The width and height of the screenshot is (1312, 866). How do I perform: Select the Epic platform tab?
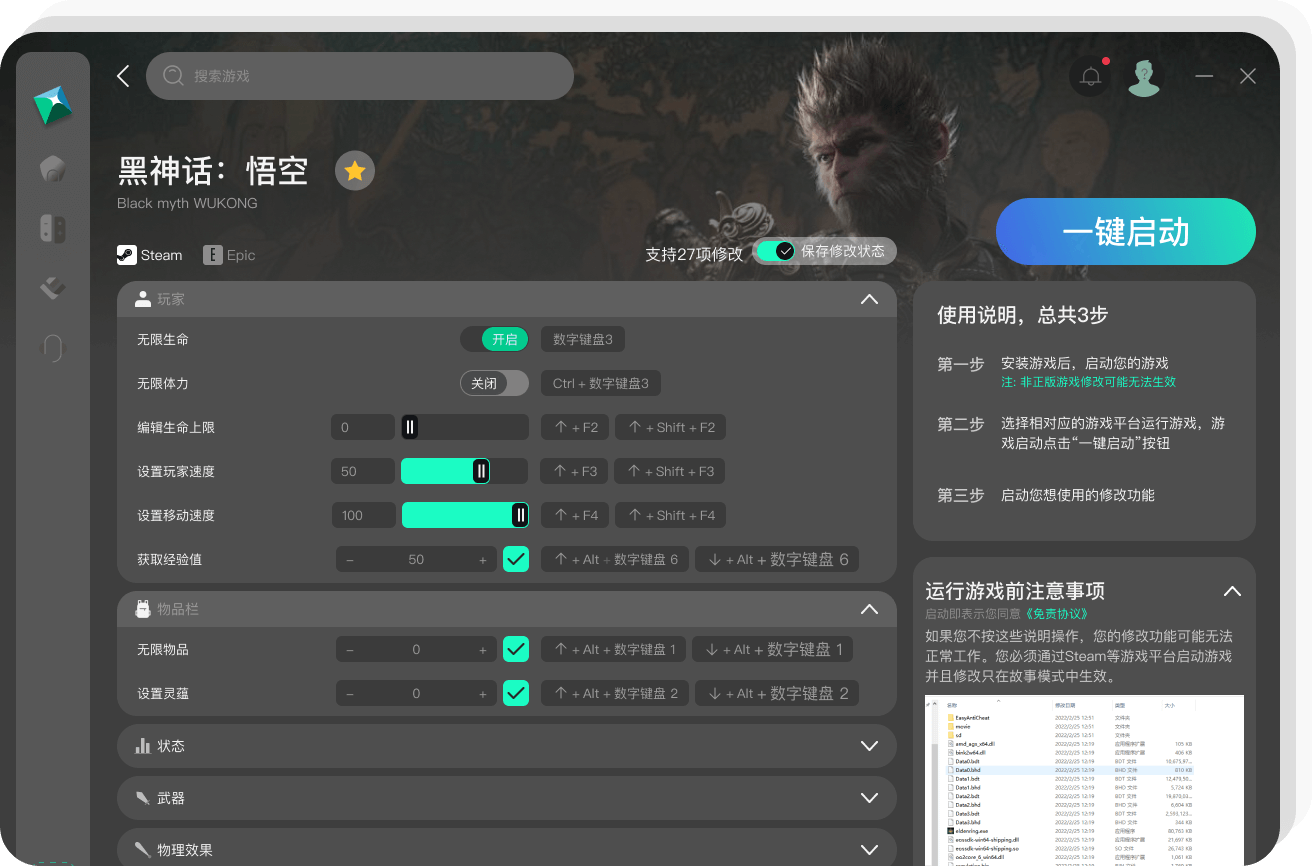(230, 255)
